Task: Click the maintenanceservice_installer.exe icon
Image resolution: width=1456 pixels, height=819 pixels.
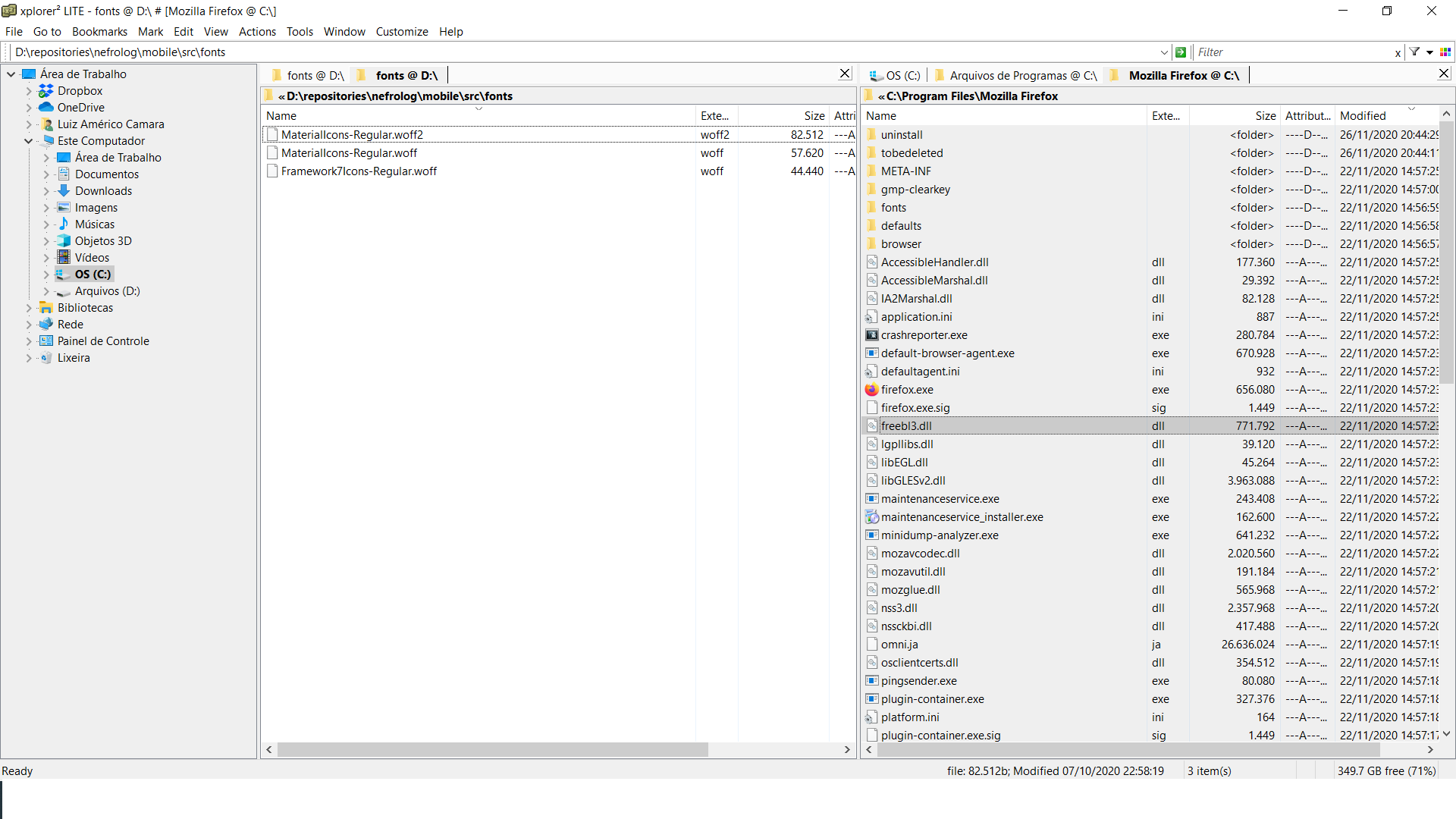Action: click(x=872, y=517)
